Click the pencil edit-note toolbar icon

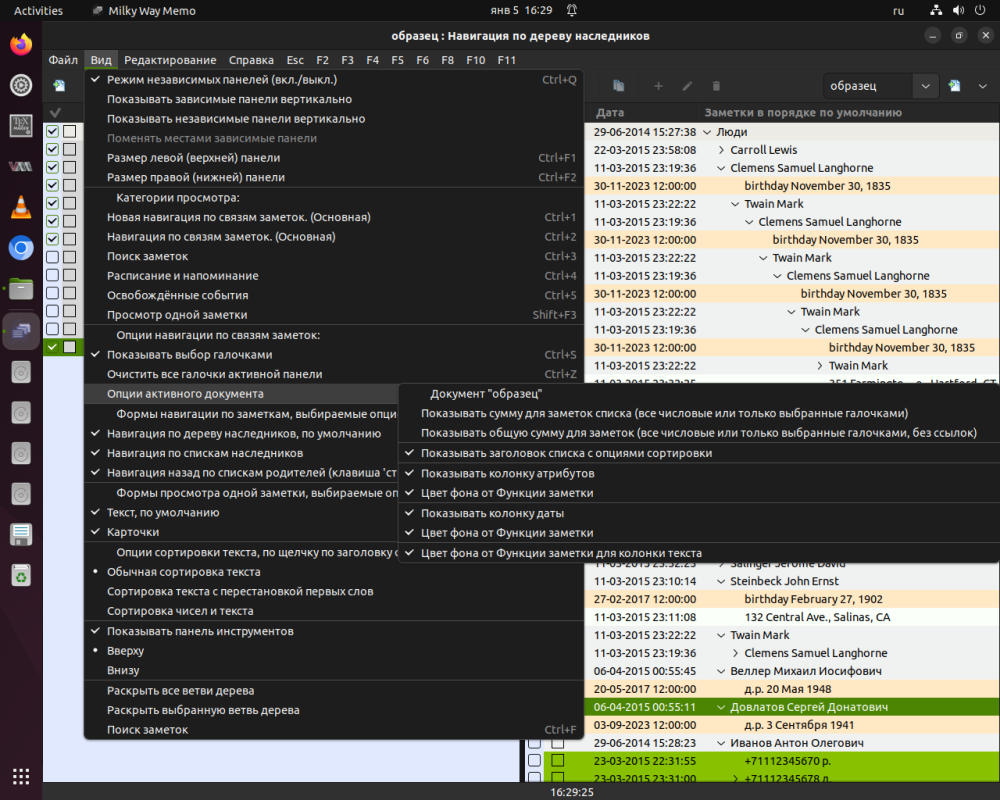(687, 86)
